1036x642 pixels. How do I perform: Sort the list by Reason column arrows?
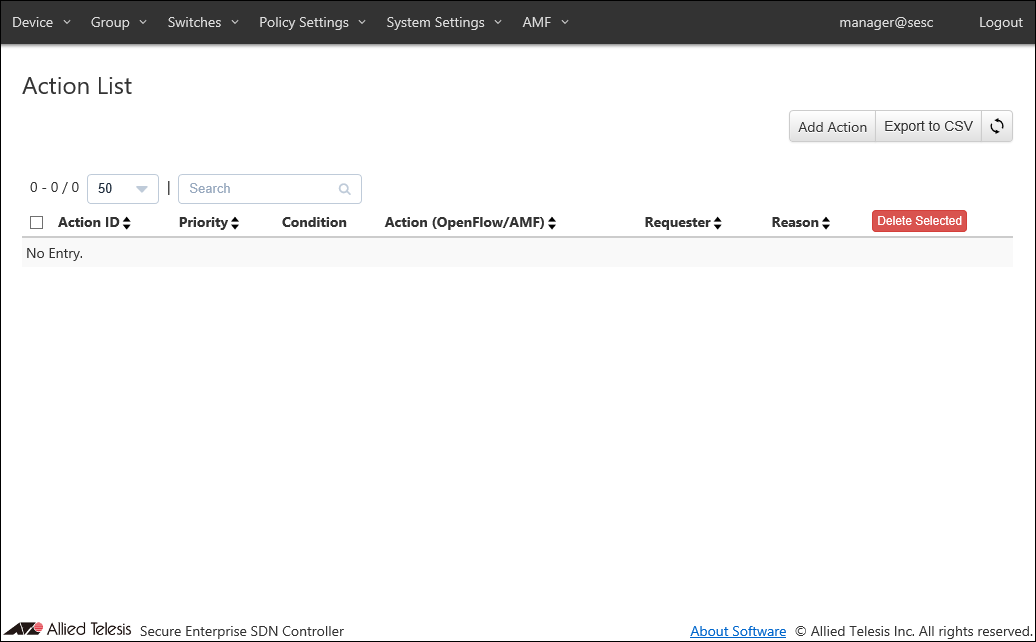click(x=826, y=223)
